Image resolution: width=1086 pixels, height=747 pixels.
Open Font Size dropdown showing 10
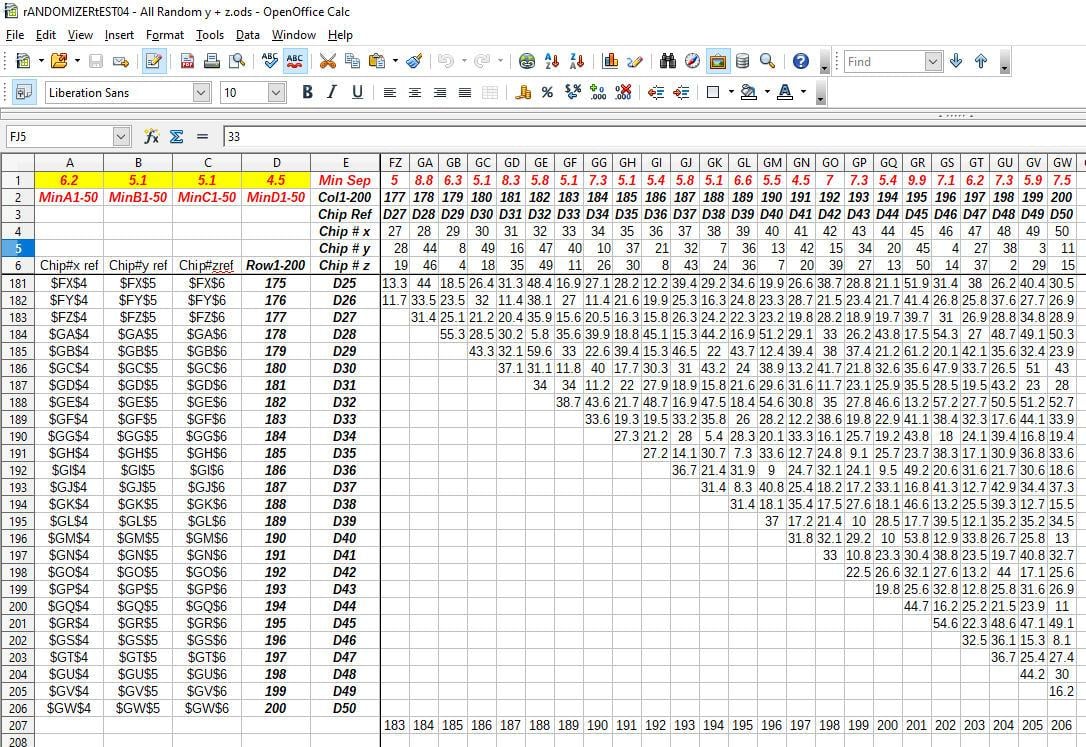[x=276, y=93]
